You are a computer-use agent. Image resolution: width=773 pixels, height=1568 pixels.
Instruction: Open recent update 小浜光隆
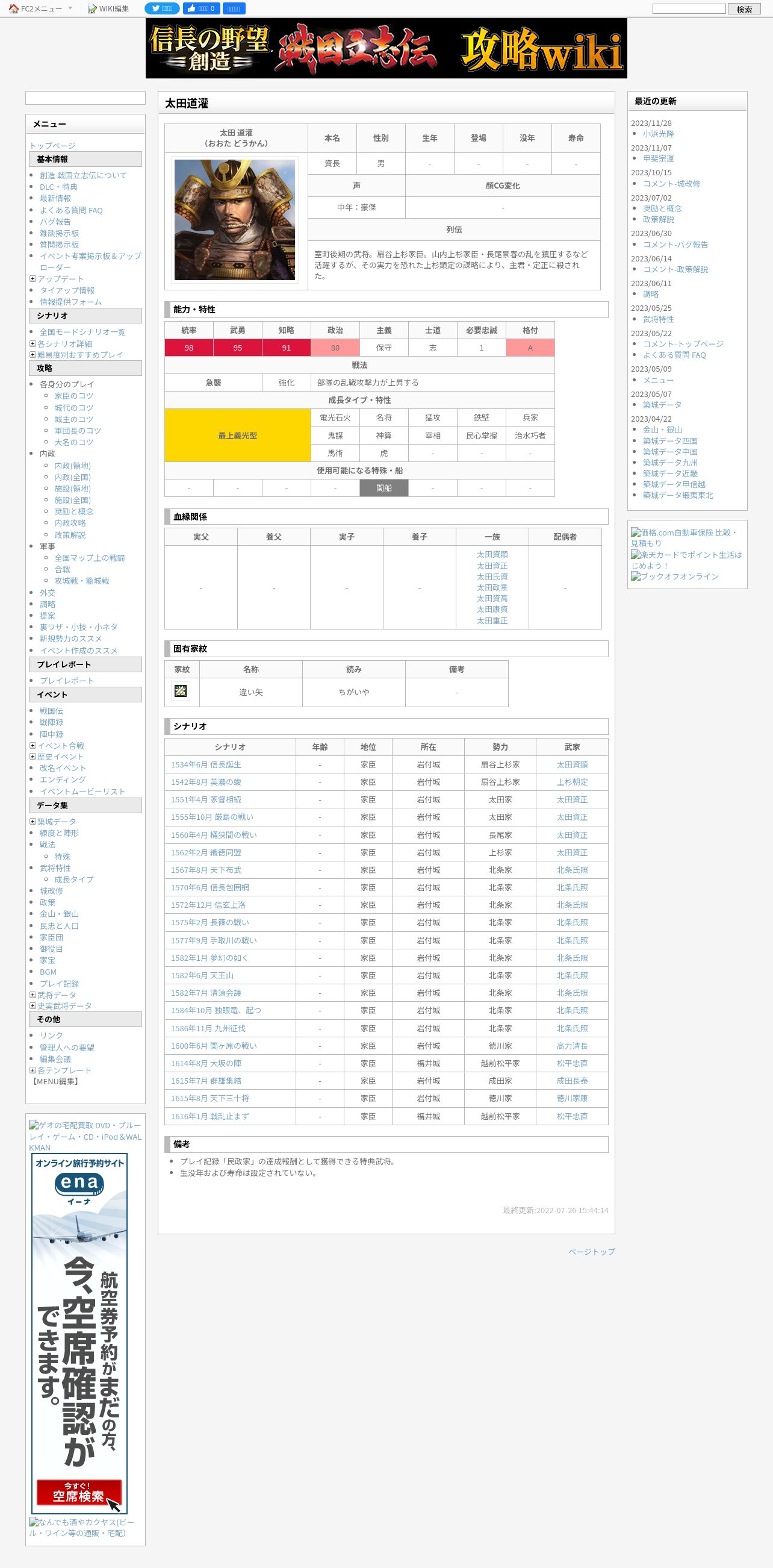click(x=659, y=134)
